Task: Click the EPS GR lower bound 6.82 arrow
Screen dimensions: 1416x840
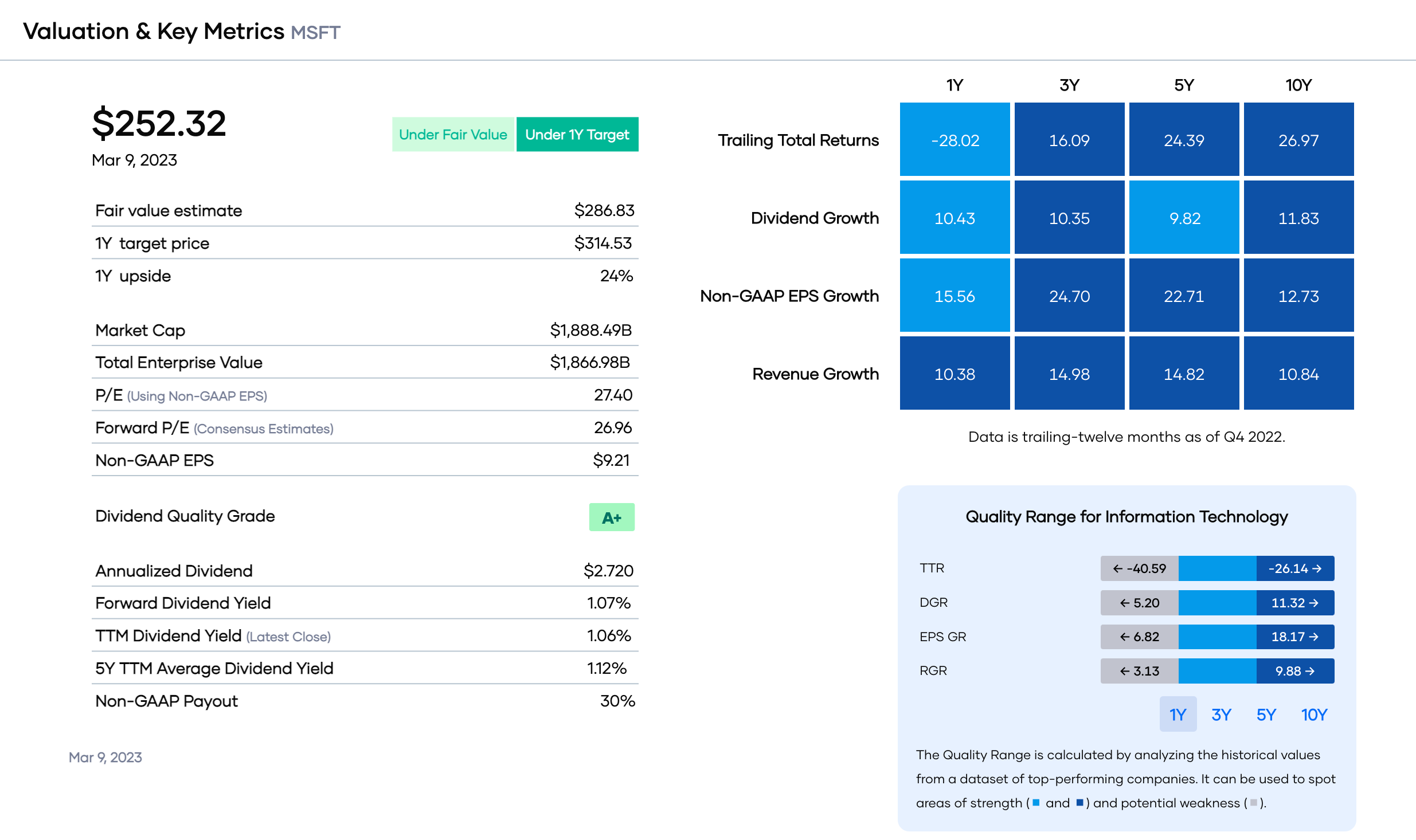Action: pyautogui.click(x=1139, y=637)
